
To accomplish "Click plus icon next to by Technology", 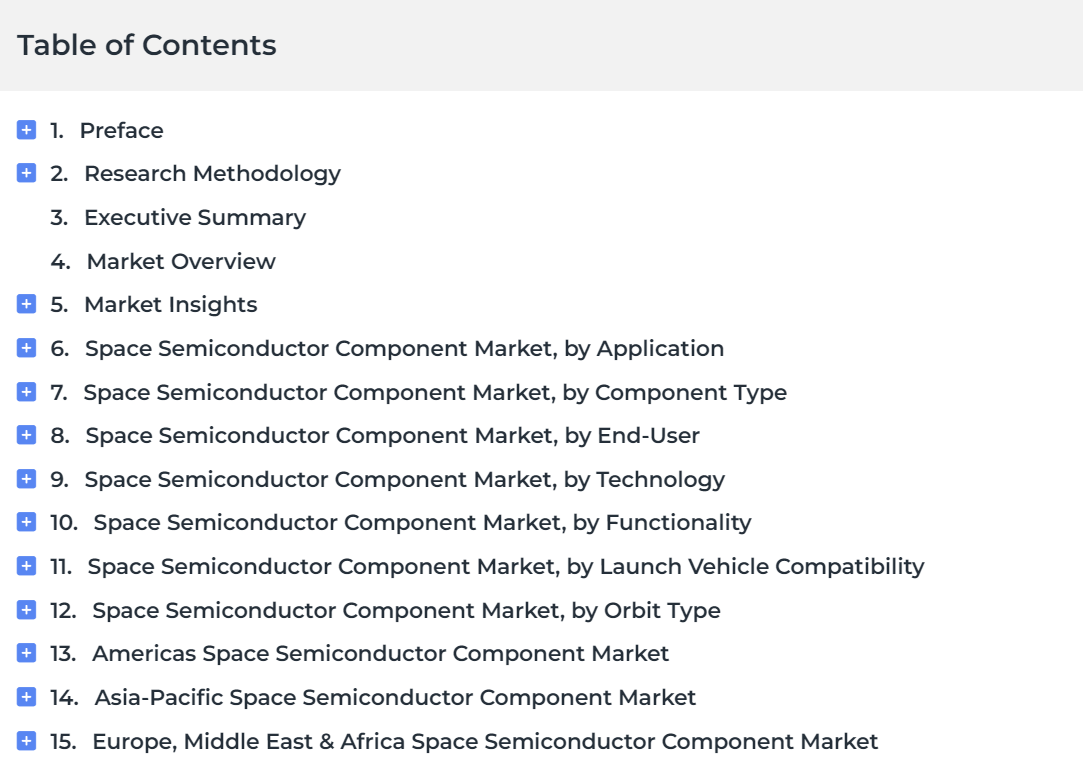I will pos(26,479).
